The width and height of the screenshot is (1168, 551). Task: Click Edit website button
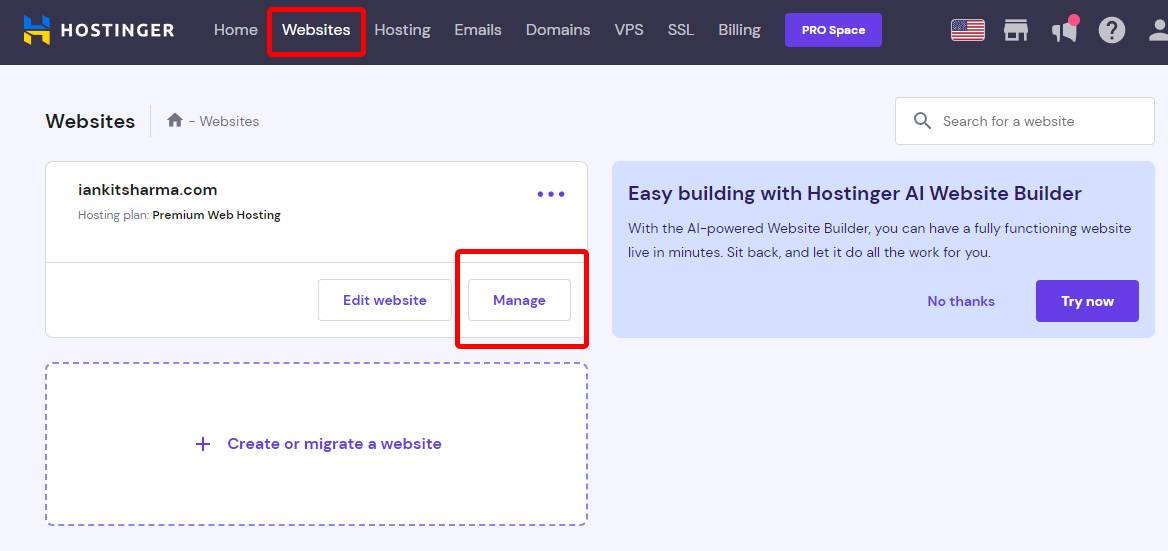pyautogui.click(x=384, y=300)
